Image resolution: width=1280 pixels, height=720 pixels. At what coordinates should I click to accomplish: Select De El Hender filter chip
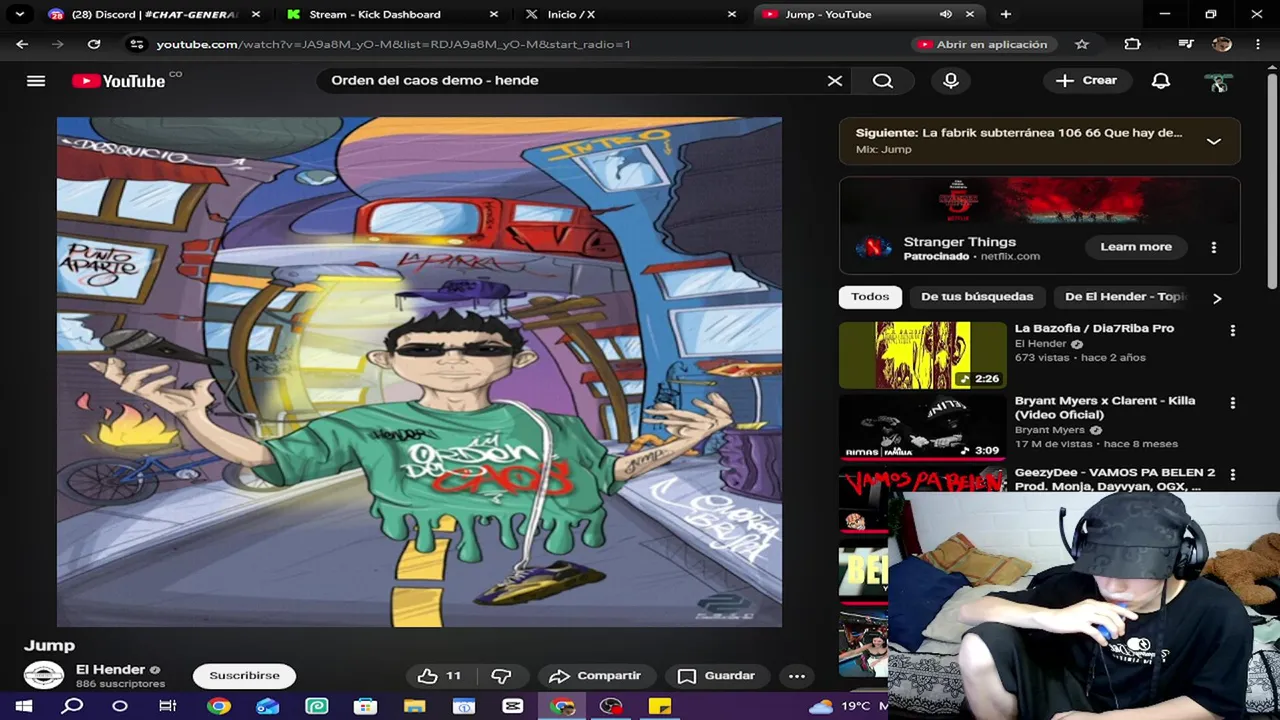1125,297
